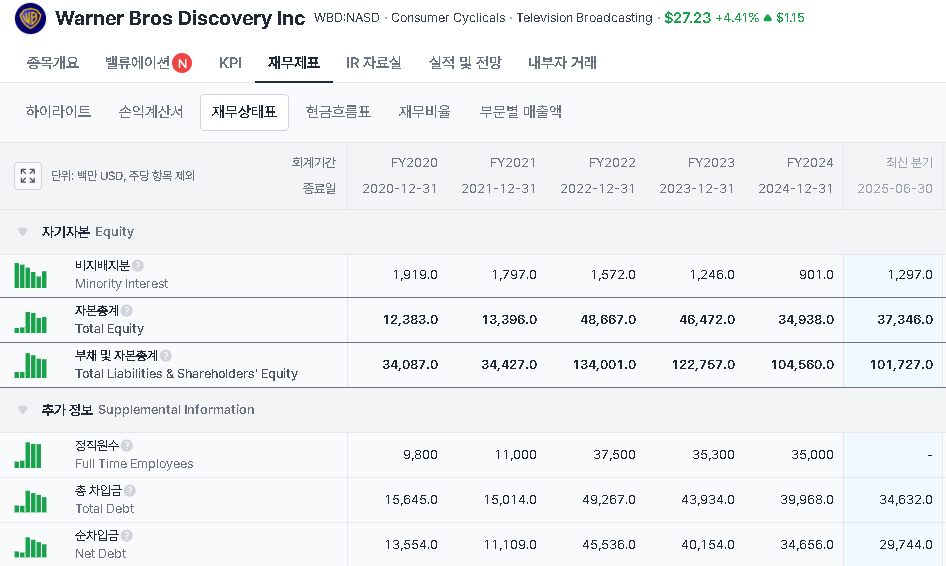Open Total Equity bar chart icon

[30, 322]
